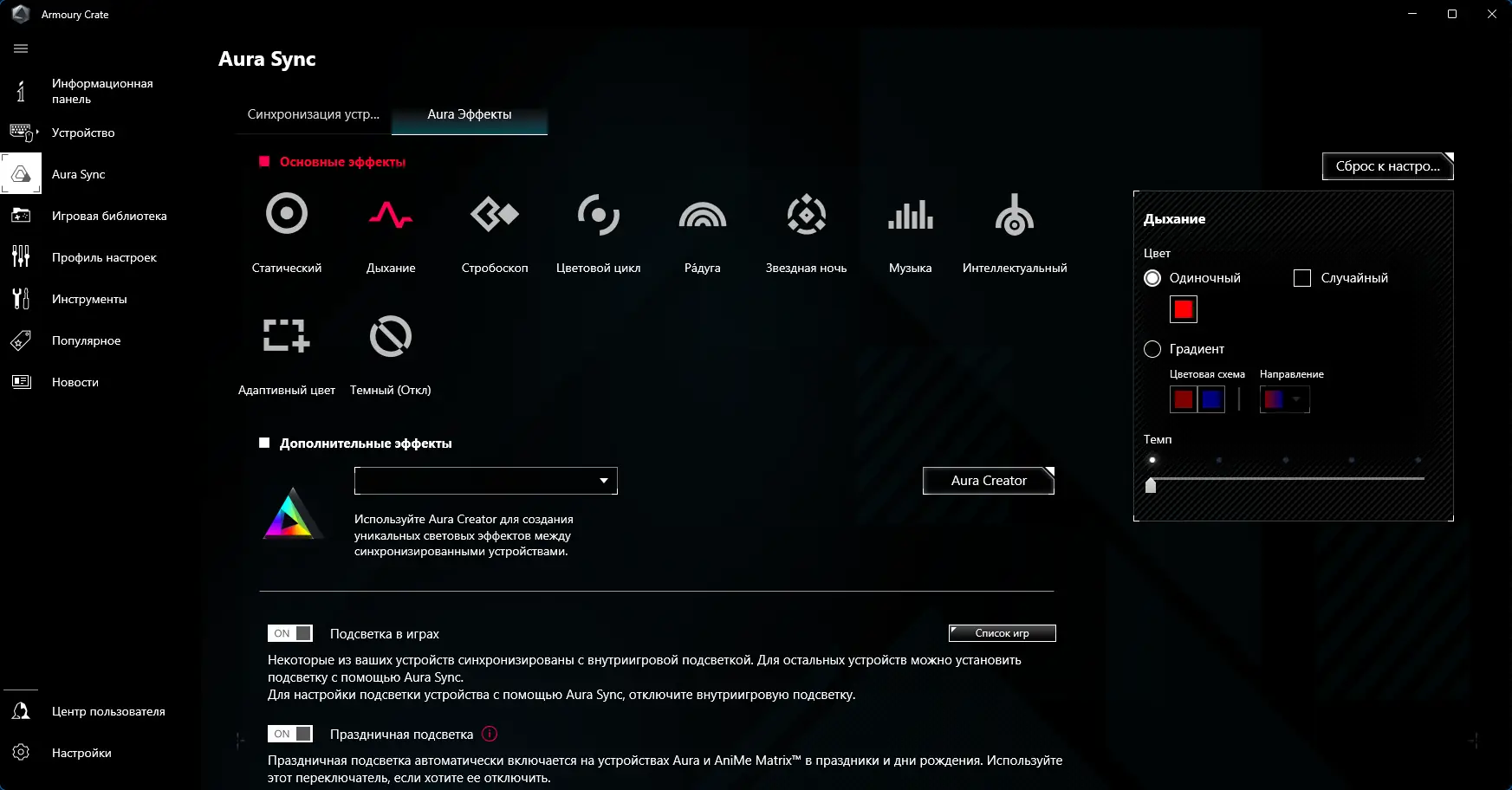Check the Случайный checkbox

click(x=1302, y=278)
